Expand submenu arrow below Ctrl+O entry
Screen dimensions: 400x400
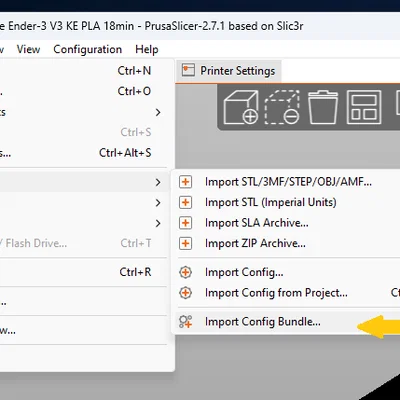coord(158,112)
